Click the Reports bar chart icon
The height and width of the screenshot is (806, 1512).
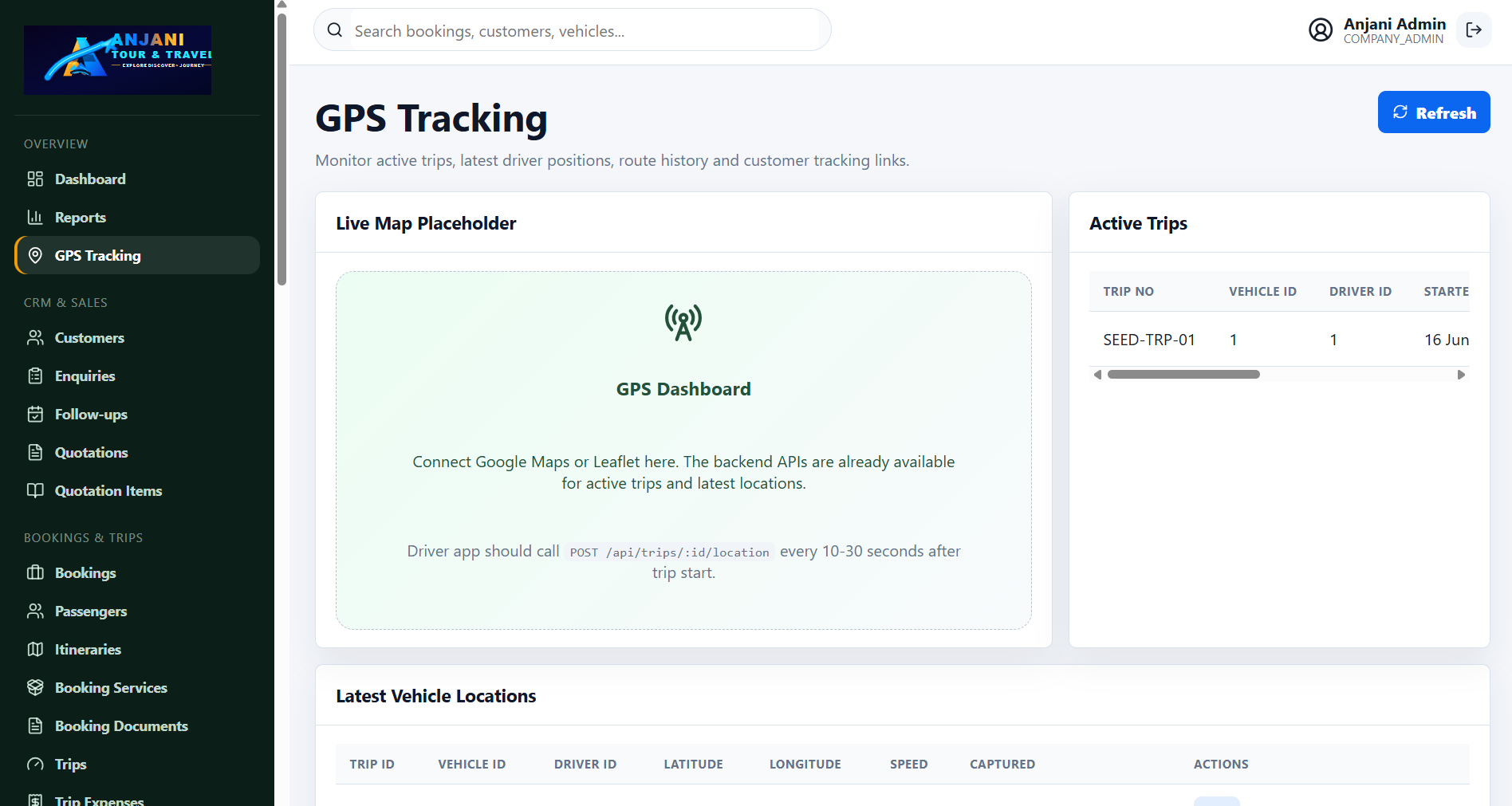point(35,217)
